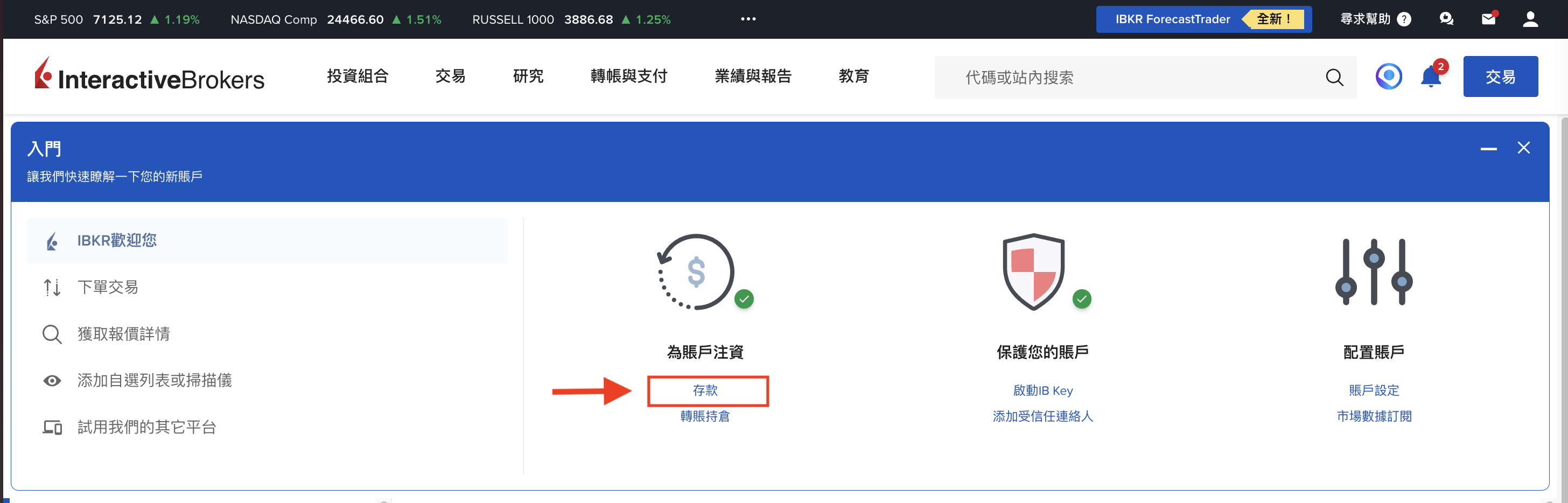Expand the market ticker three-dots menu
The height and width of the screenshot is (503, 1568).
(x=748, y=19)
